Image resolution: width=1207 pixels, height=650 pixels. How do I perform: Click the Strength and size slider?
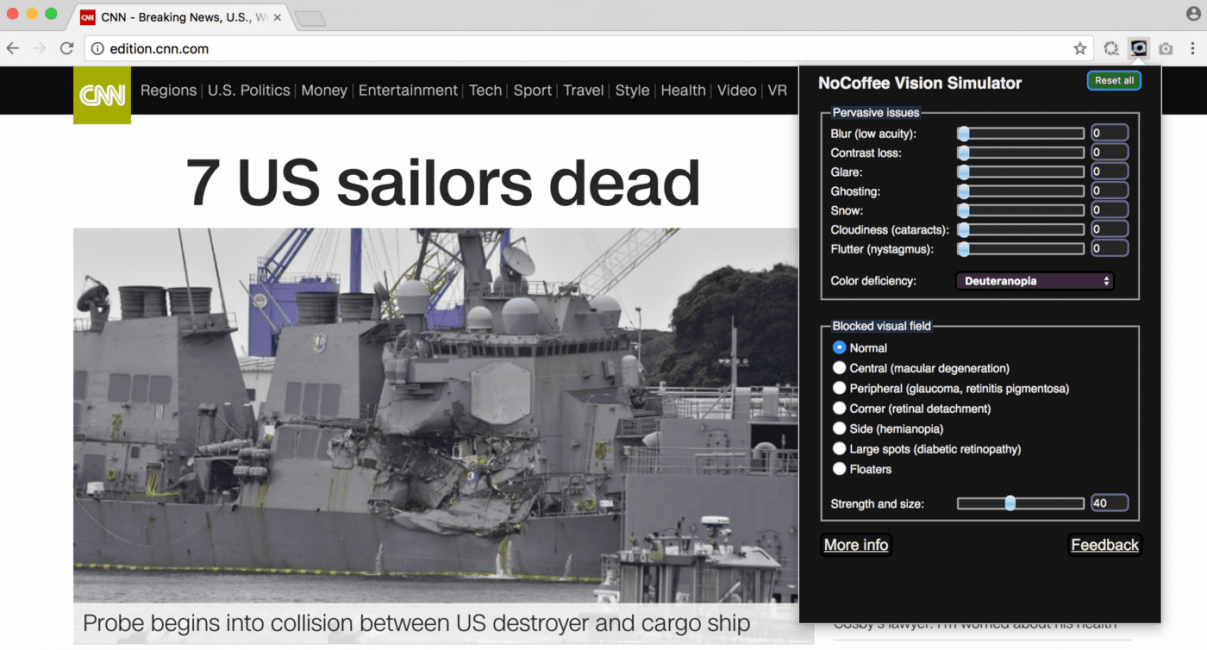click(1020, 503)
